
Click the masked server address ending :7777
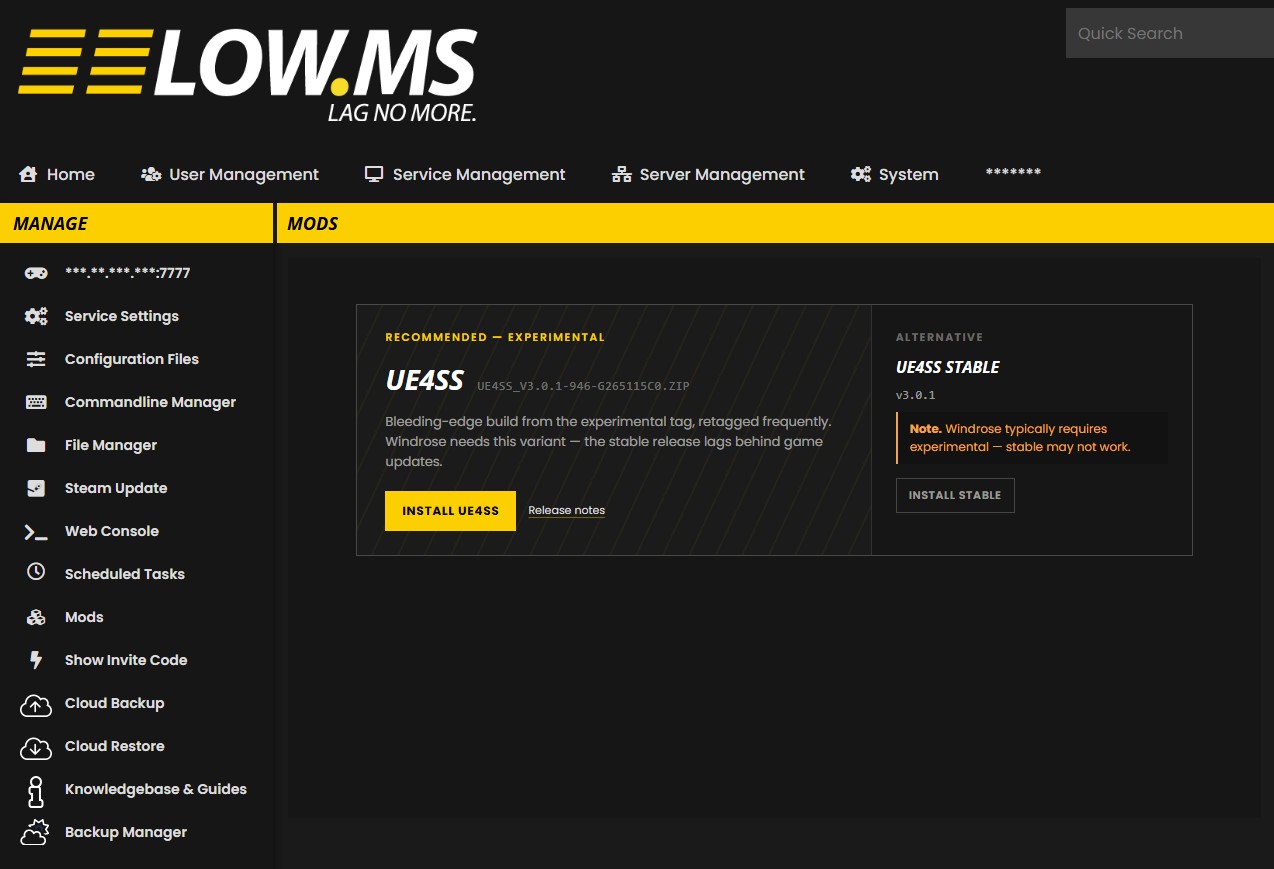[127, 273]
